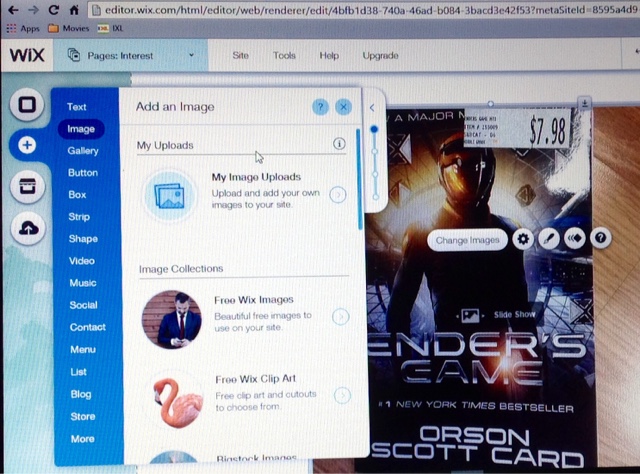Screen dimensions: 640x474
Task: Click the question mark help icon in Add an Image
Action: click(320, 107)
